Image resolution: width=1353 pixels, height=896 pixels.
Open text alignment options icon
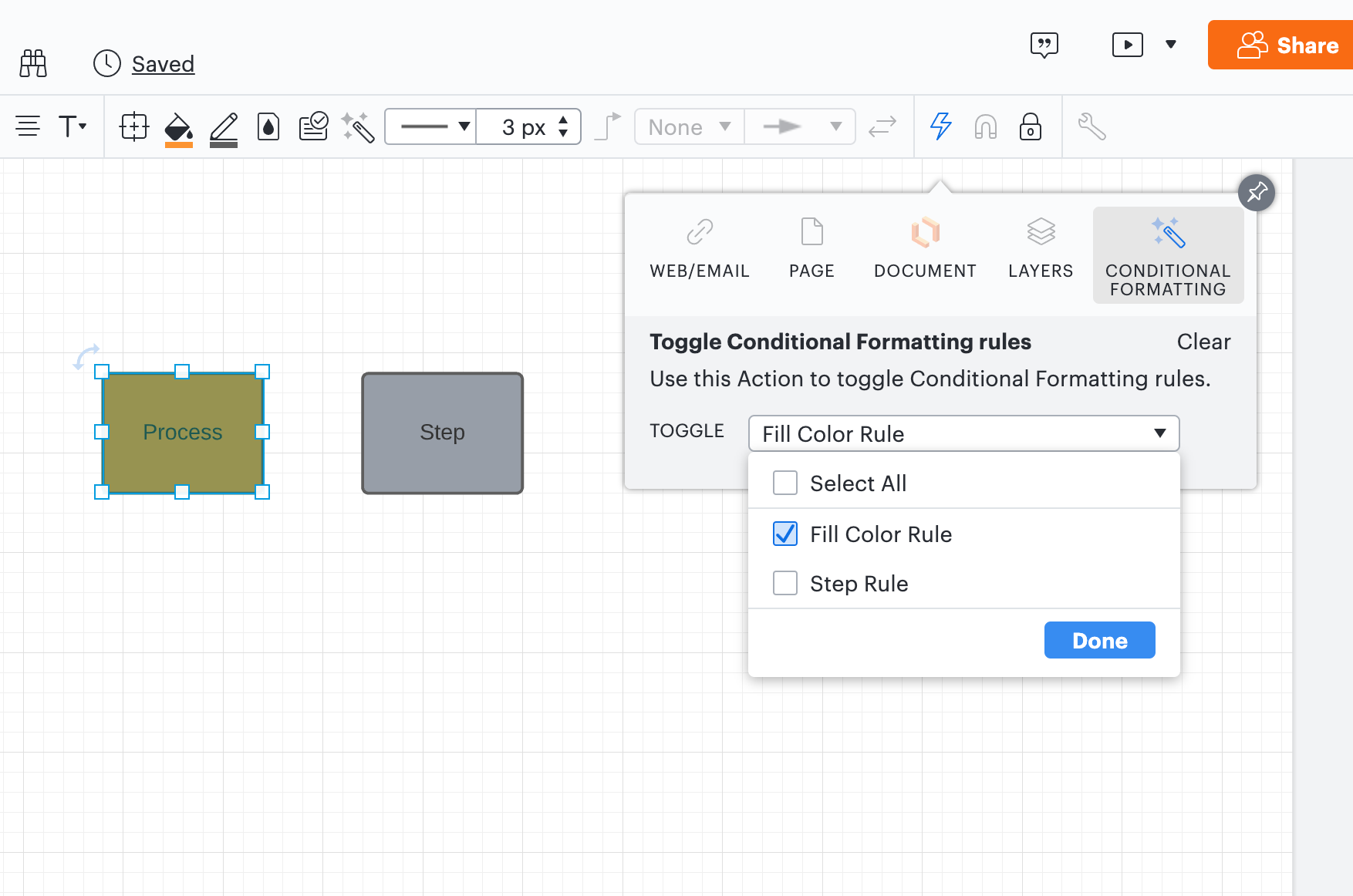[x=28, y=126]
